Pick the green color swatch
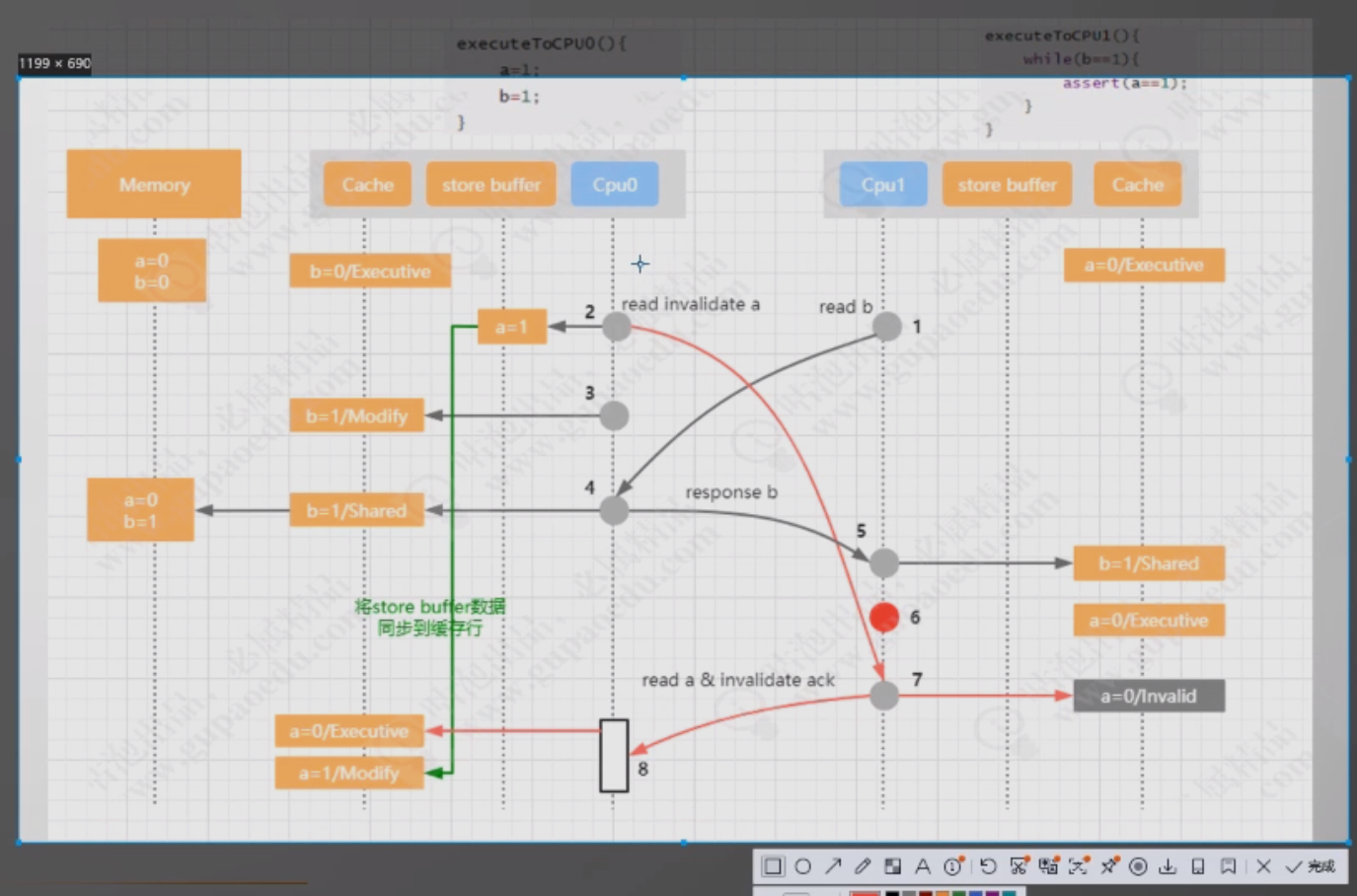The width and height of the screenshot is (1357, 896). click(958, 892)
